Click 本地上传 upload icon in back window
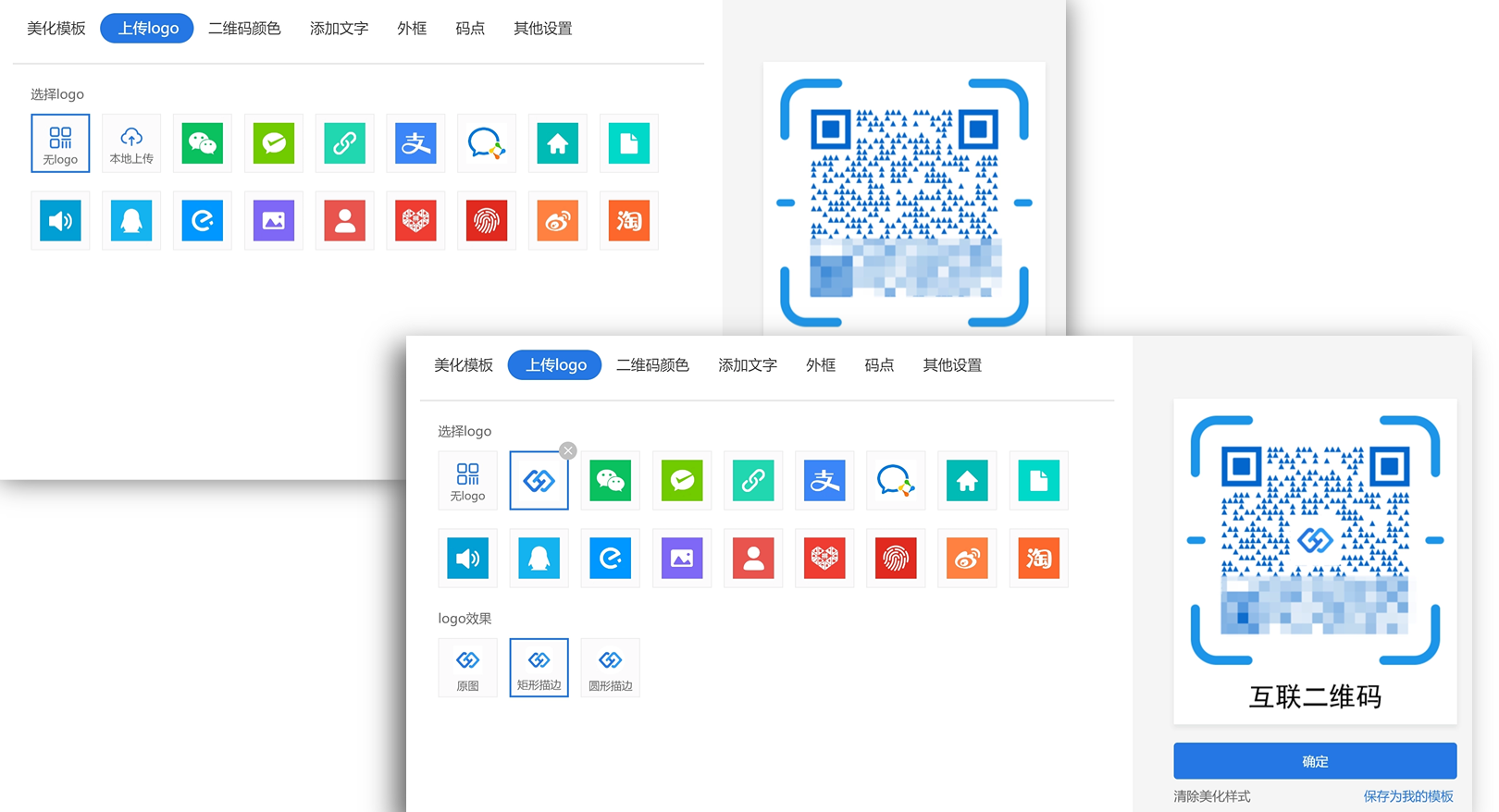The image size is (1499, 812). [131, 143]
